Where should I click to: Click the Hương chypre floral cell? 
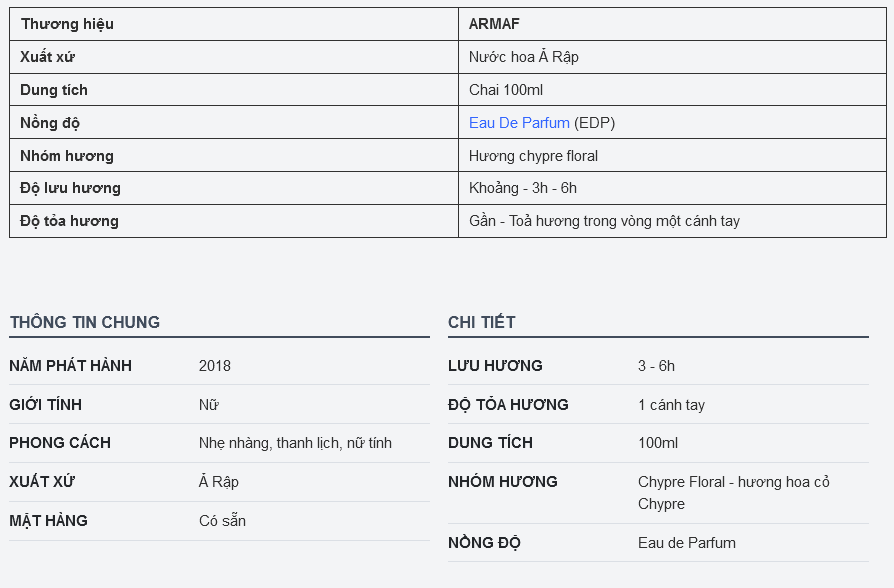point(672,155)
